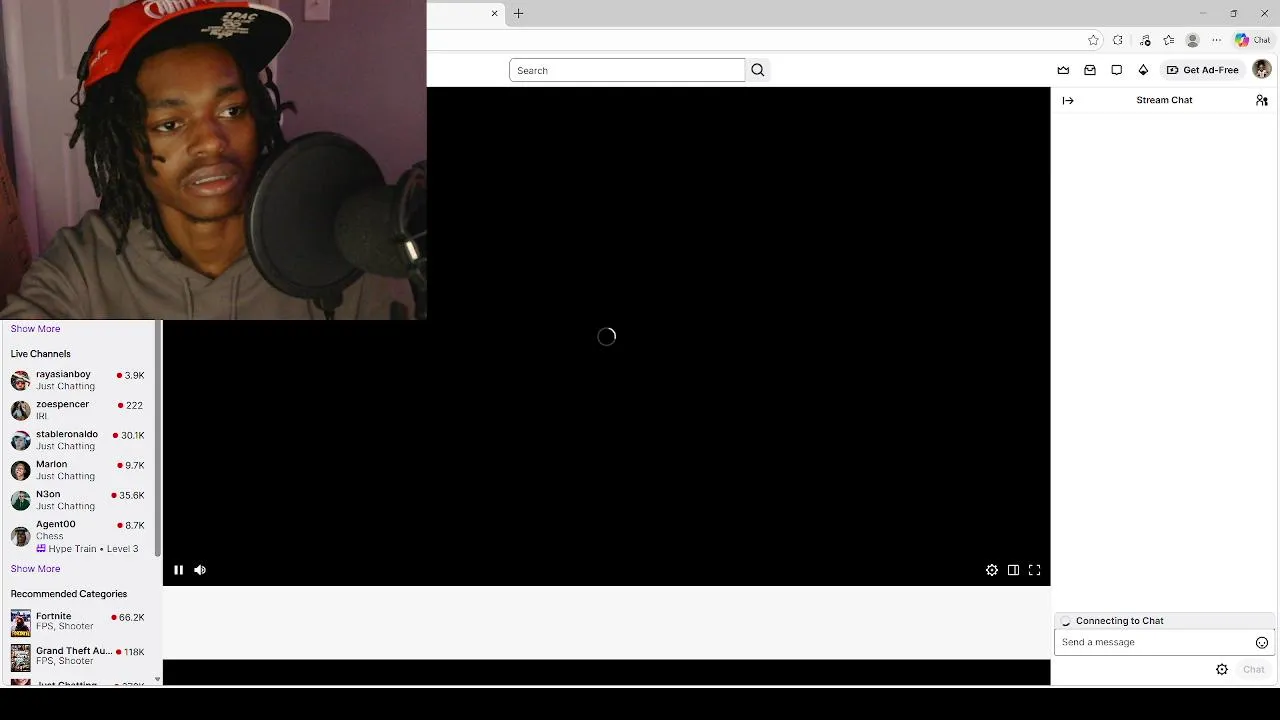The image size is (1280, 720).
Task: Click the sidebar vertical scrollbar
Action: click(157, 437)
